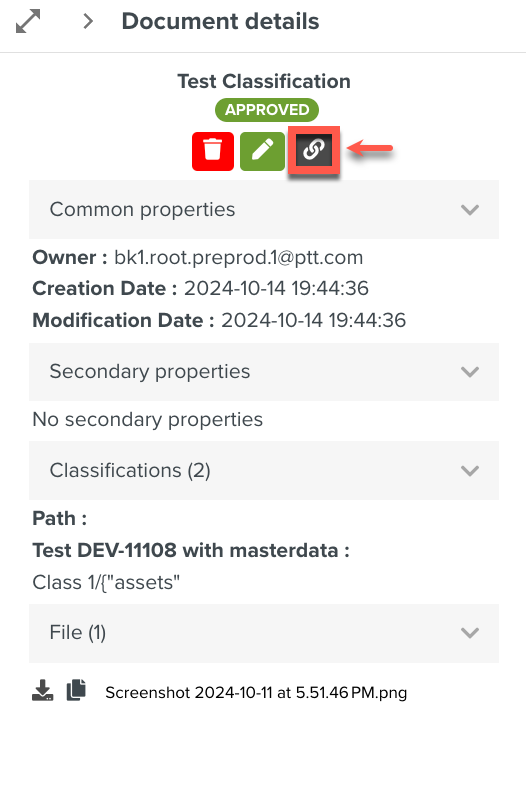Image resolution: width=526 pixels, height=802 pixels.
Task: Click the Test Classification document title
Action: [x=264, y=81]
